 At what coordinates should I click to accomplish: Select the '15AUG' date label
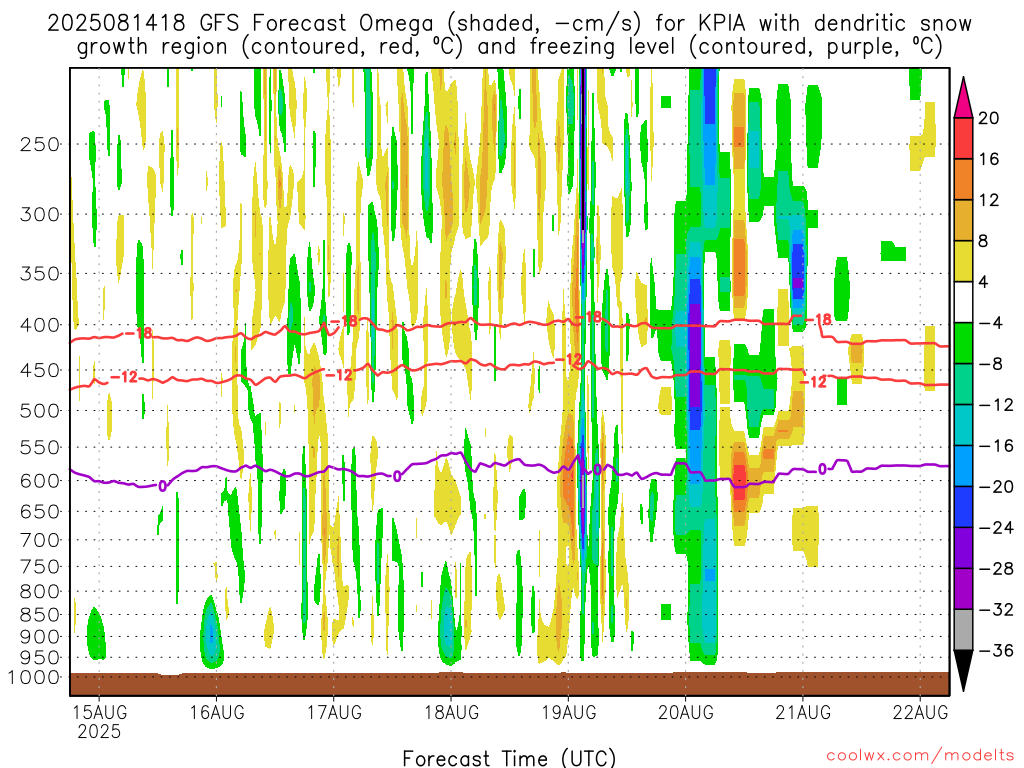pos(99,712)
